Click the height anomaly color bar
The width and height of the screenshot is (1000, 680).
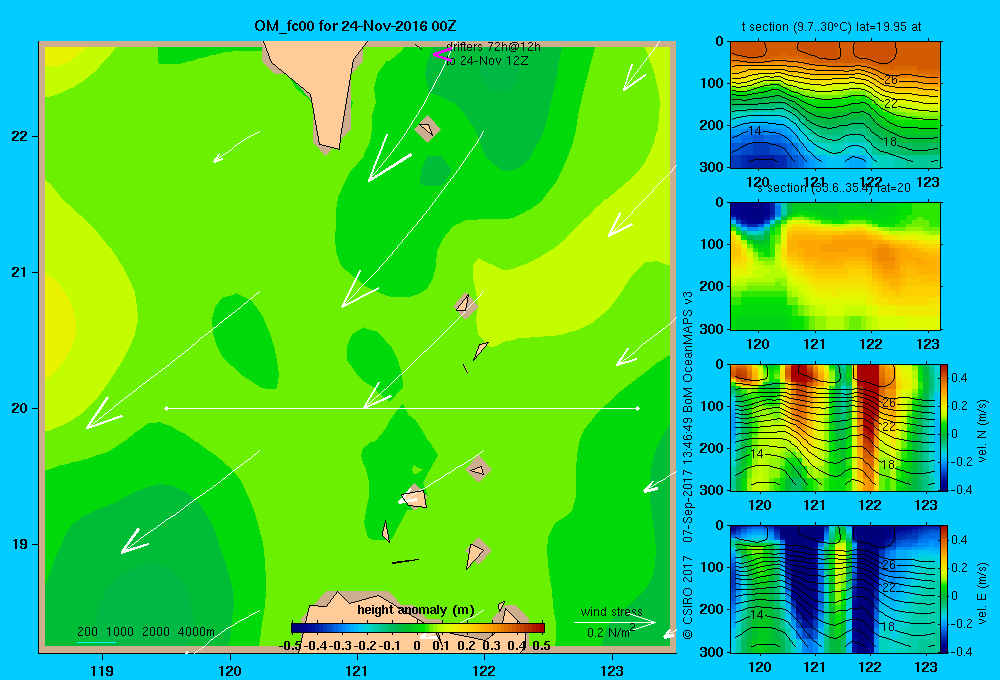click(418, 628)
